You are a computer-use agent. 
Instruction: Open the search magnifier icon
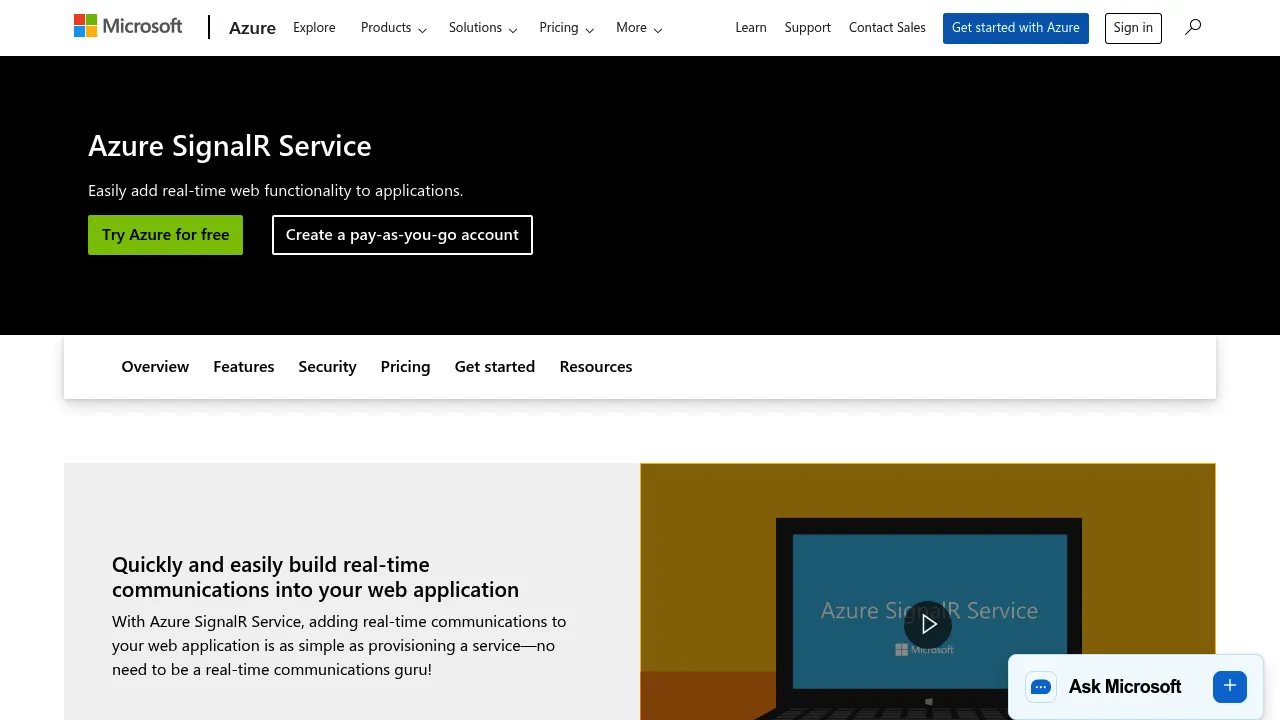(1193, 27)
